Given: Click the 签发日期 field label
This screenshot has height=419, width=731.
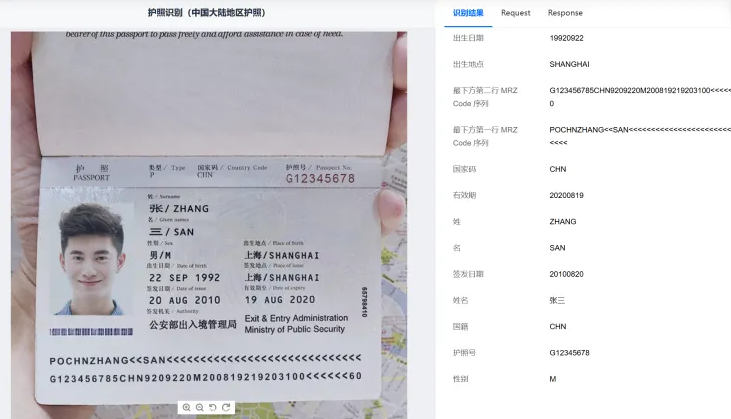Looking at the screenshot, I should [468, 274].
